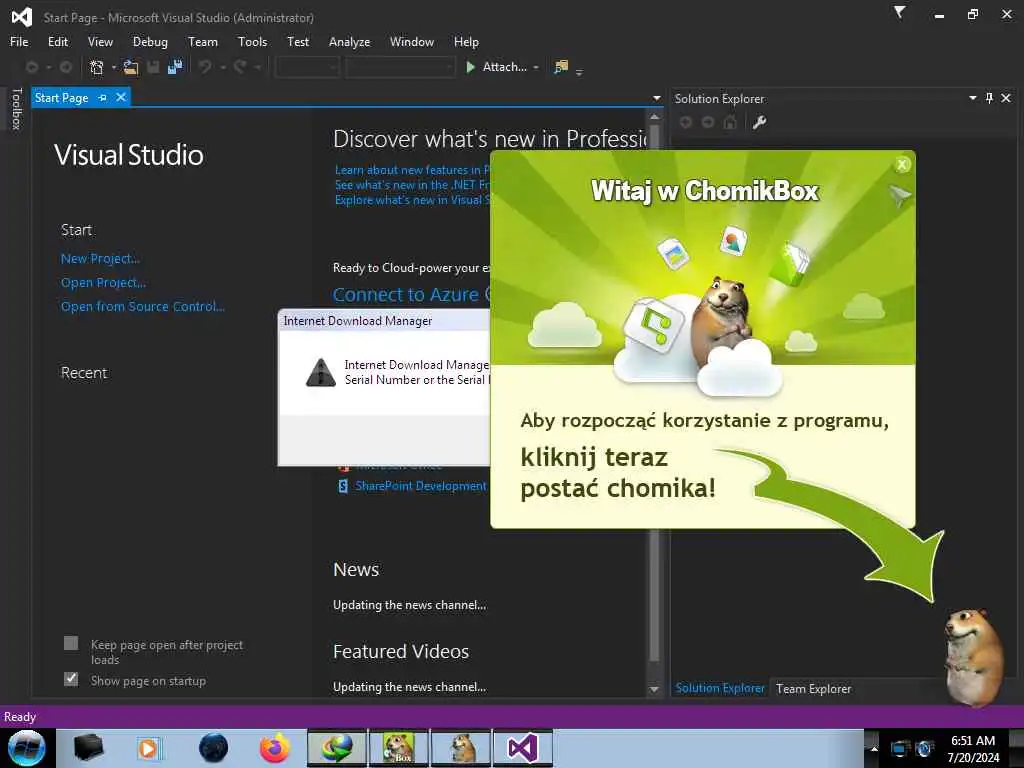Click the Internet Download Manager taskbar icon
Viewport: 1024px width, 768px height.
pos(337,748)
